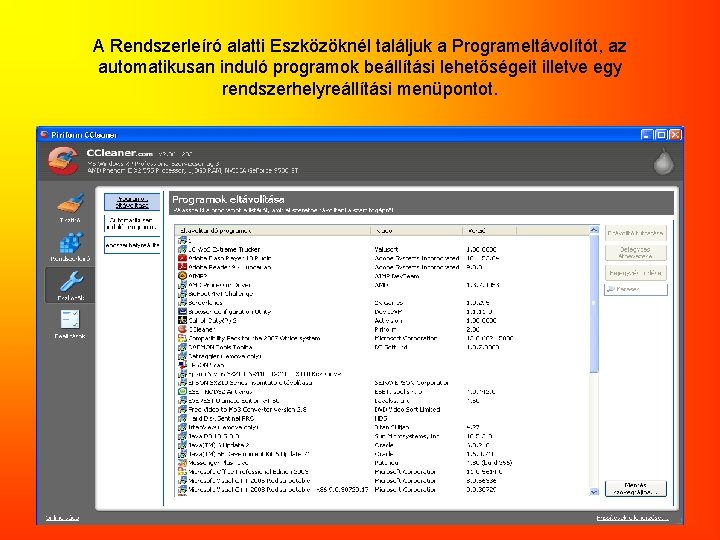Select the Adobe Systems Incorporated publisher cell for Flash Player
Image resolution: width=720 pixels, height=540 pixels.
(x=416, y=258)
